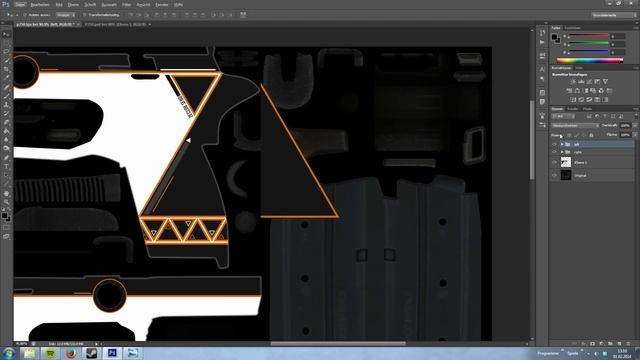The image size is (640, 360).
Task: Expand the 'right' layer group
Action: pyautogui.click(x=562, y=152)
